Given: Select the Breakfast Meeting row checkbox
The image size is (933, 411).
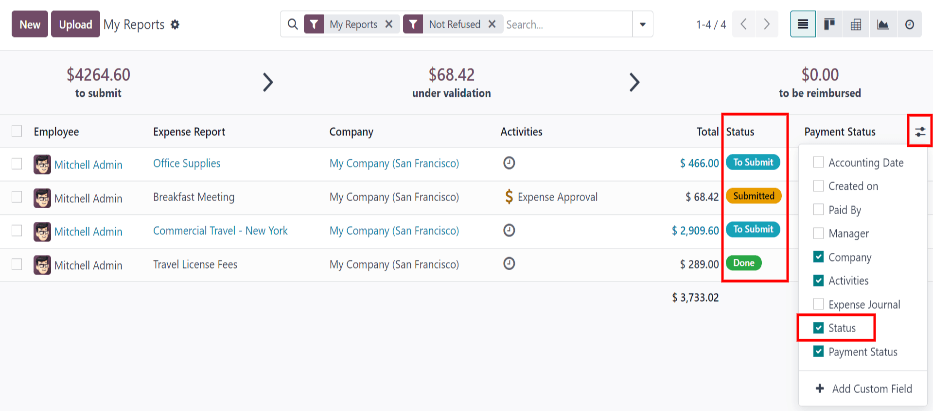Looking at the screenshot, I should click(x=17, y=197).
